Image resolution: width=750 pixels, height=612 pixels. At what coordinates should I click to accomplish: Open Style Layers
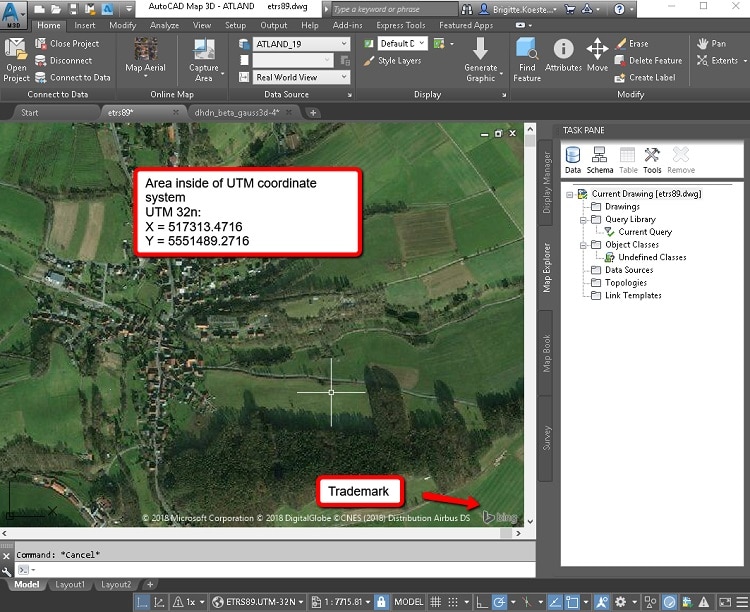(392, 61)
